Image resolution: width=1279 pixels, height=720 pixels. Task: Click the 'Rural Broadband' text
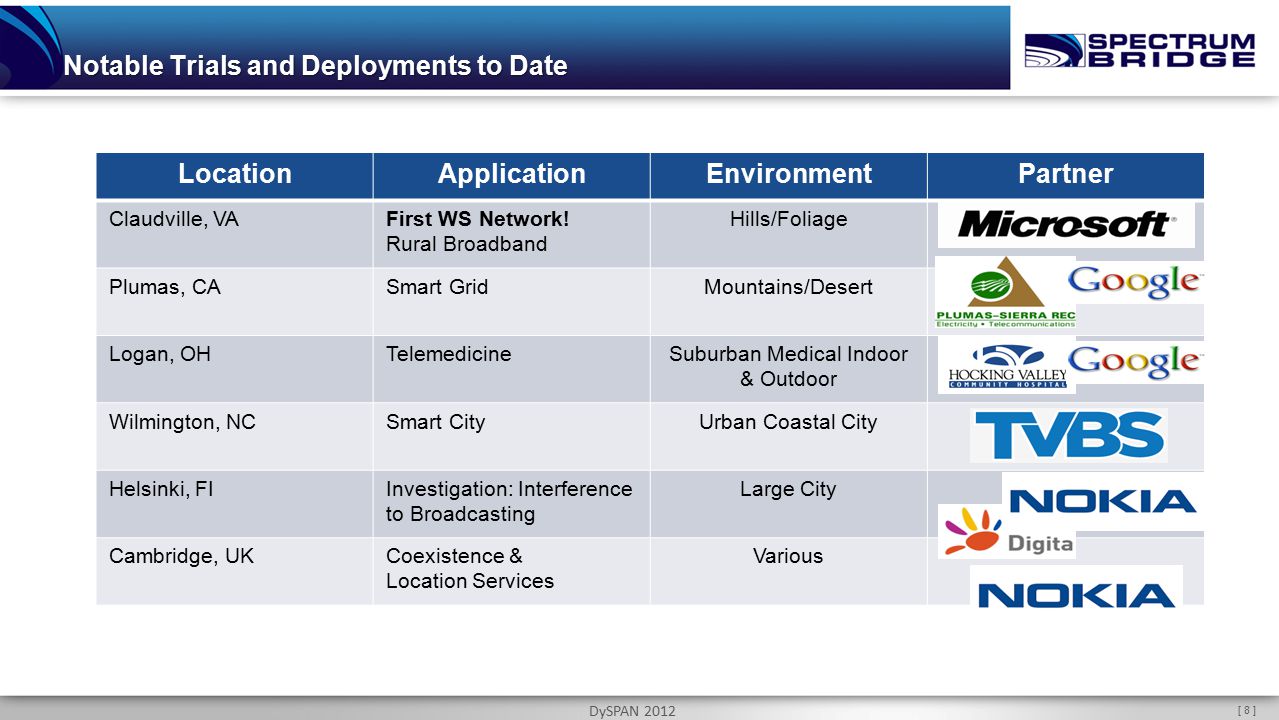tap(466, 244)
